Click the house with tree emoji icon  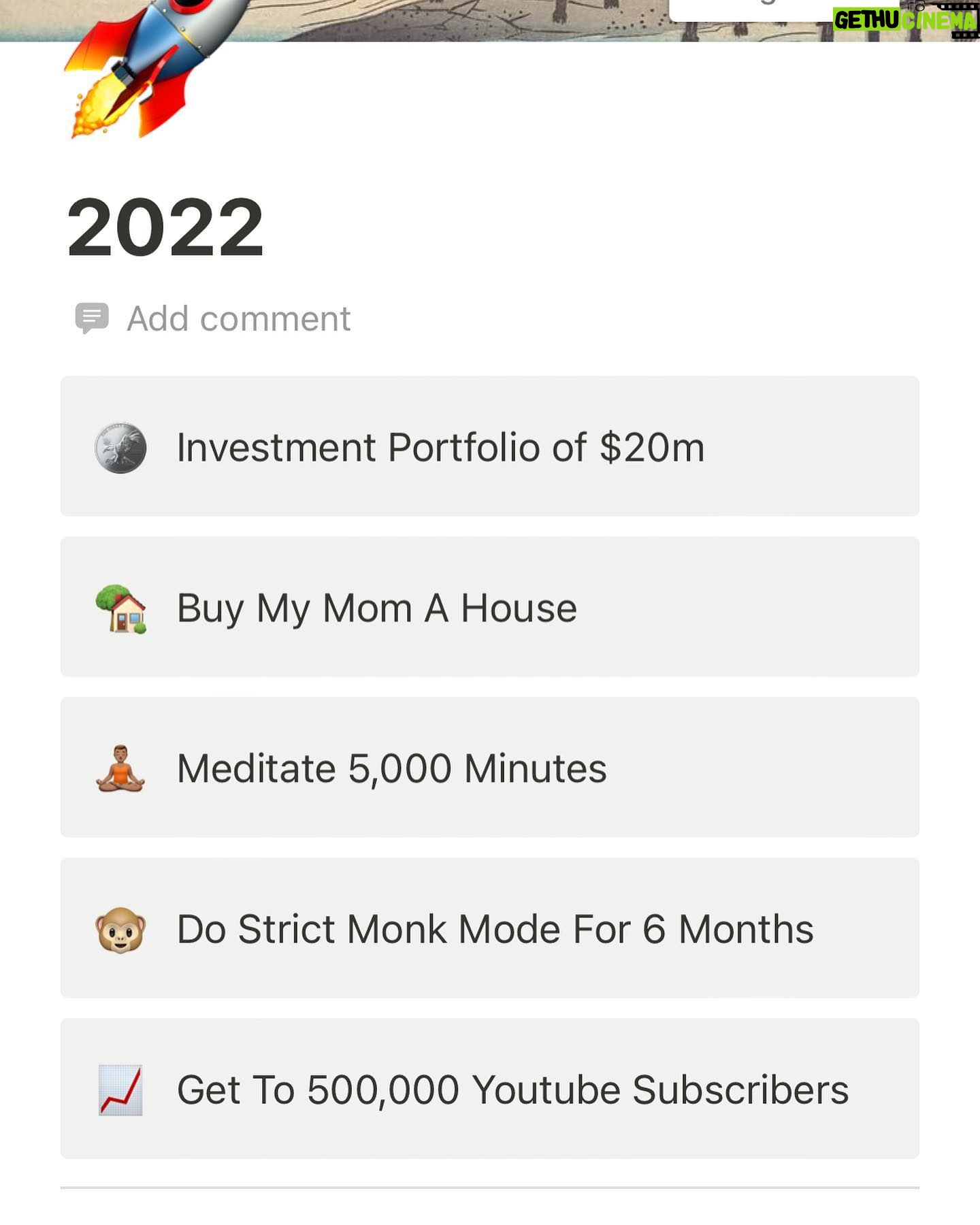tap(120, 608)
